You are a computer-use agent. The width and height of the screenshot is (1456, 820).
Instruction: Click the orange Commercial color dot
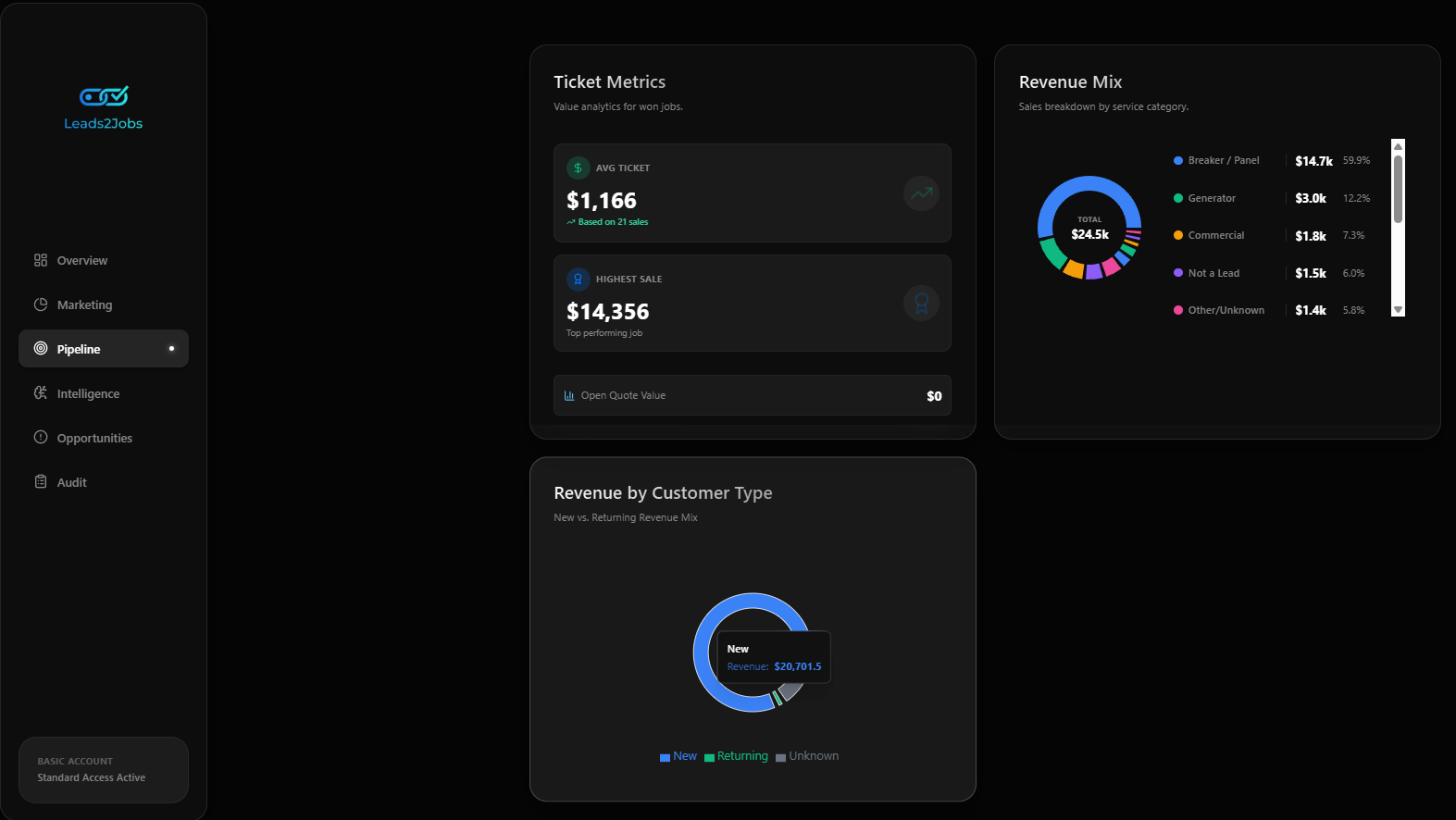[1178, 235]
